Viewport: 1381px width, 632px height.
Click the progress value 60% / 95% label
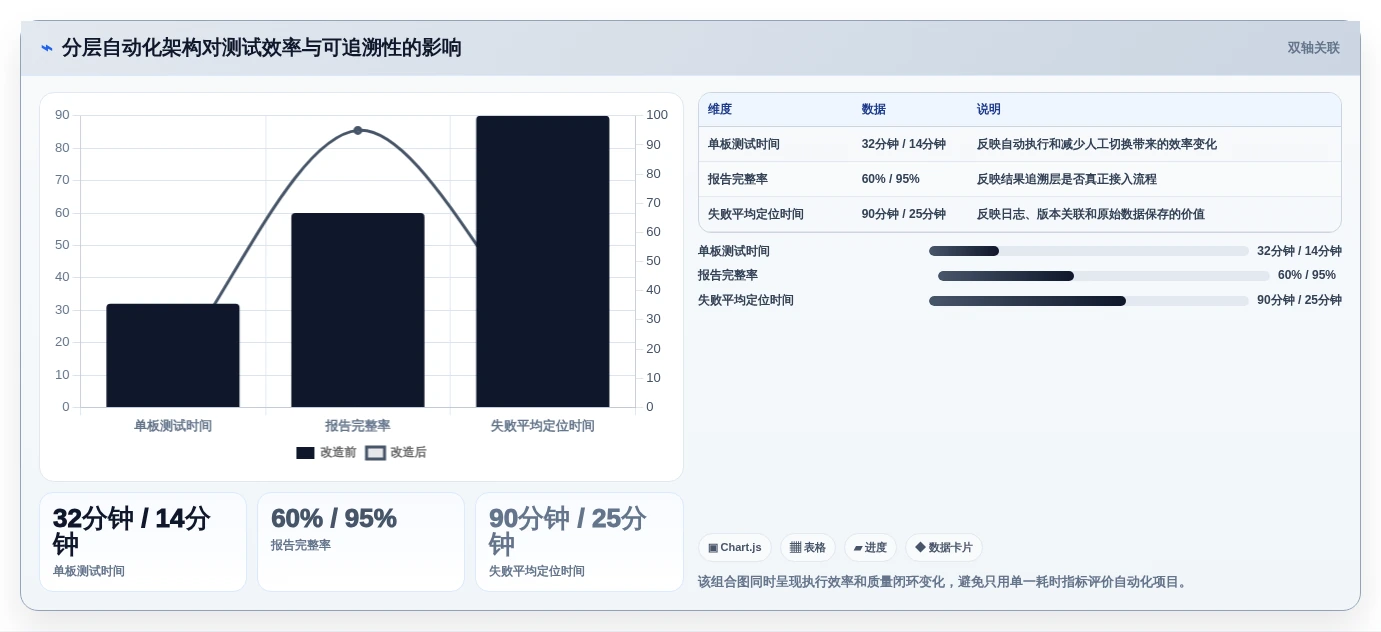[x=1307, y=276]
